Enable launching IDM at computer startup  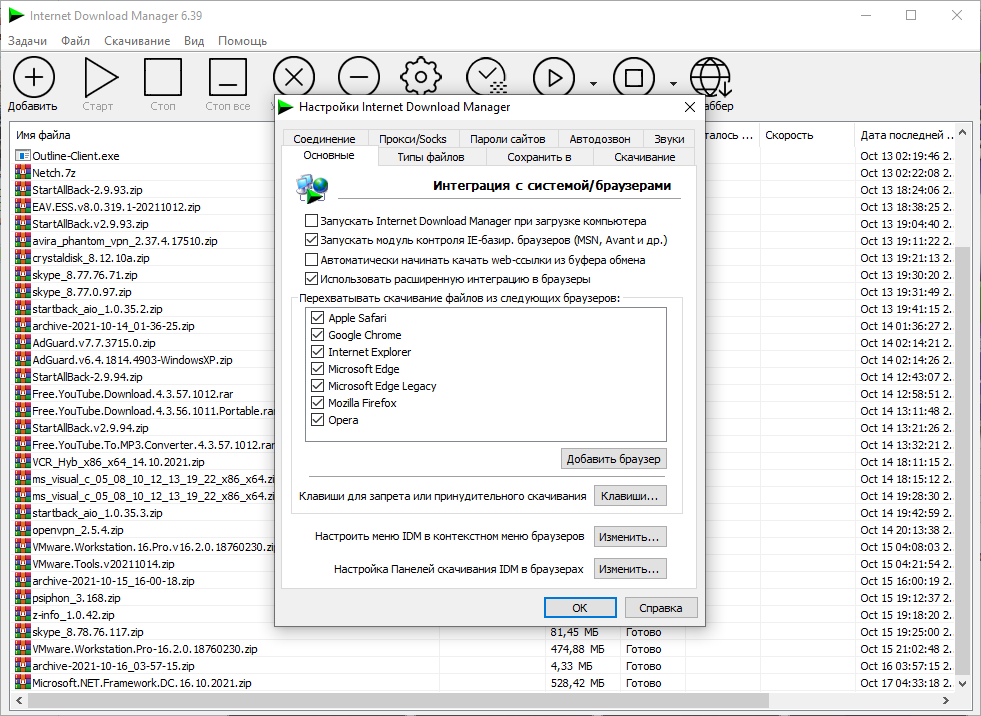[x=311, y=221]
